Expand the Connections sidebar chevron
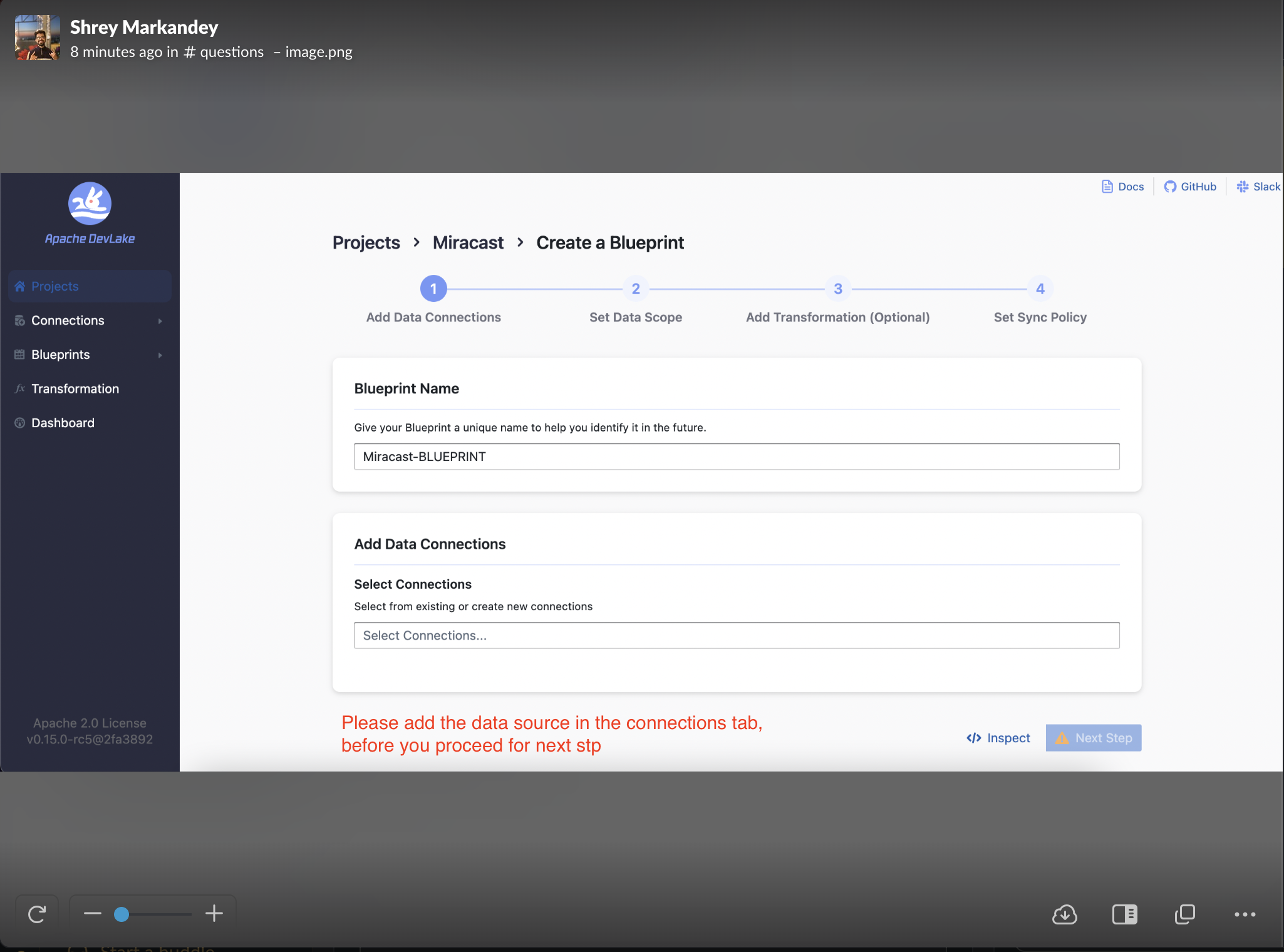This screenshot has width=1284, height=952. (161, 320)
